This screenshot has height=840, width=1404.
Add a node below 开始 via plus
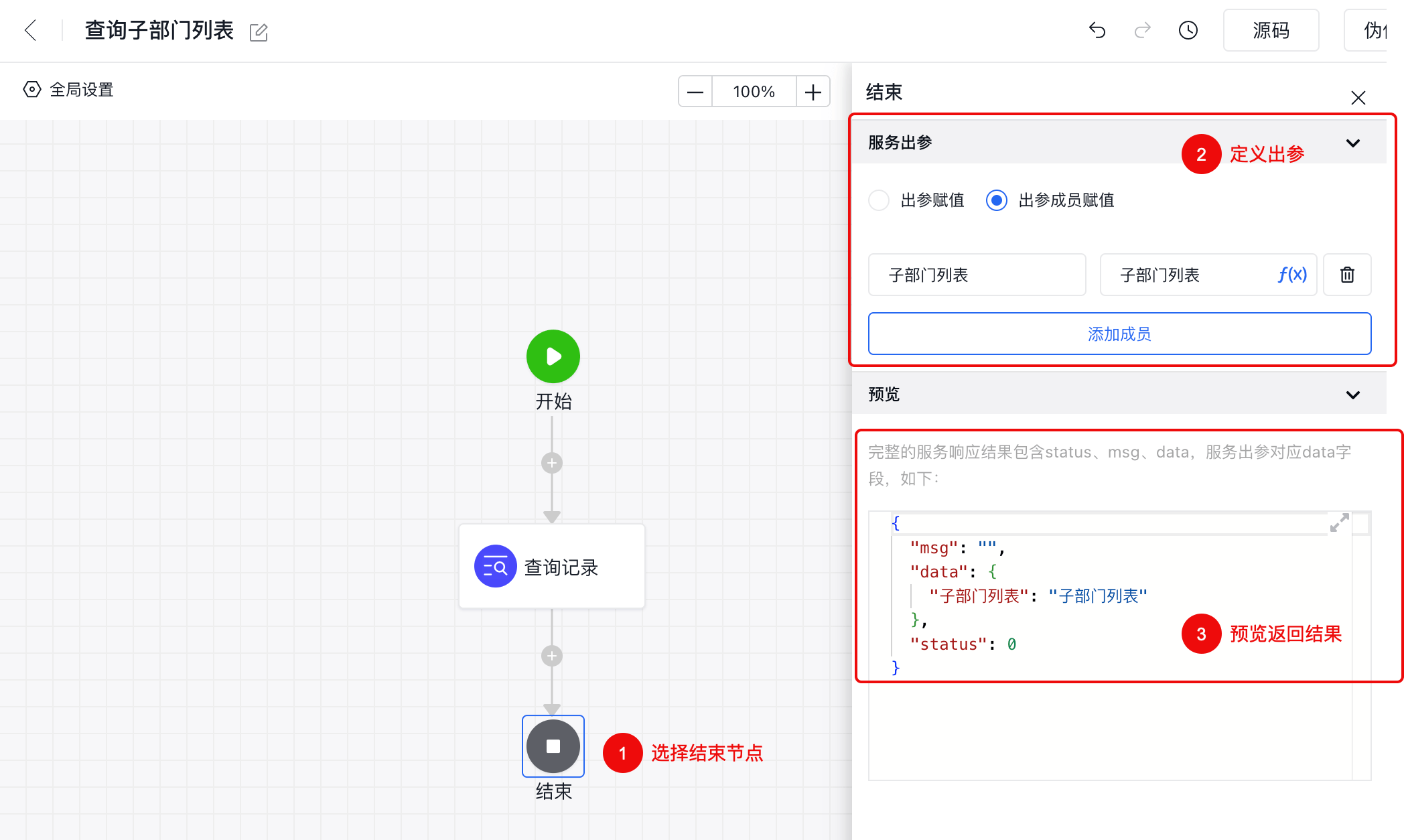click(x=552, y=463)
